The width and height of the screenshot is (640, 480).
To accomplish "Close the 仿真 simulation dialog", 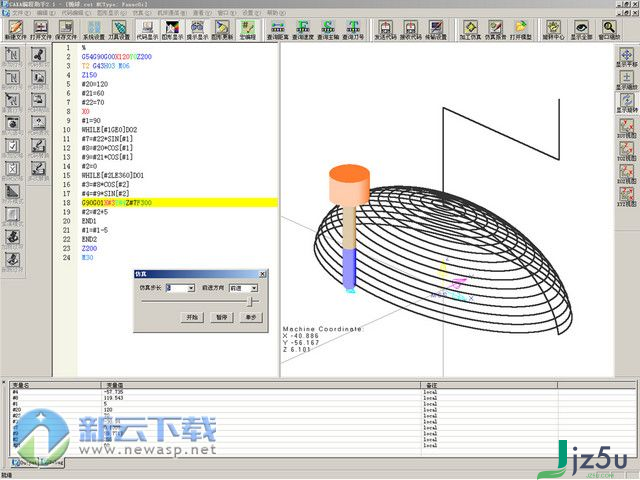I will coord(263,274).
